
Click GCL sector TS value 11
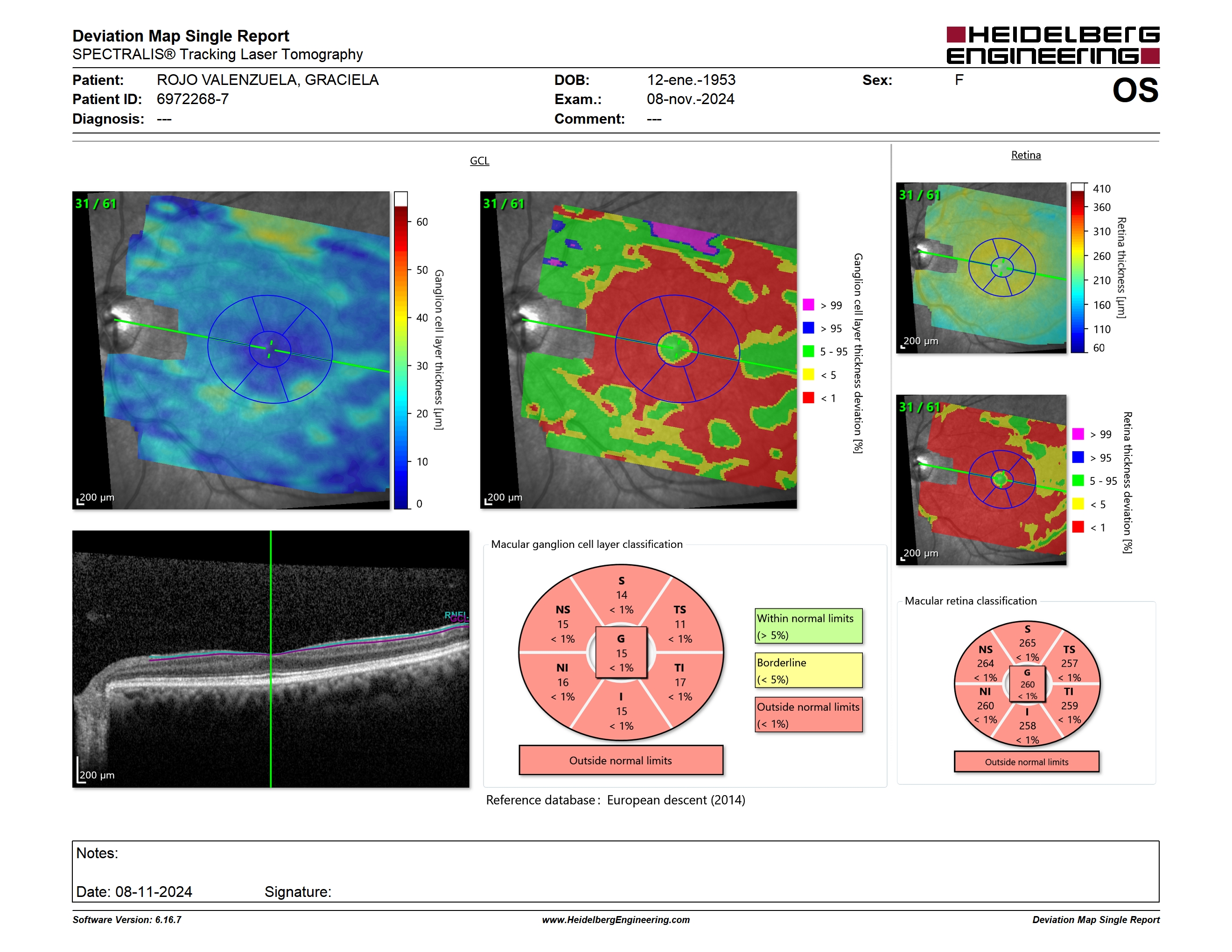pyautogui.click(x=680, y=624)
